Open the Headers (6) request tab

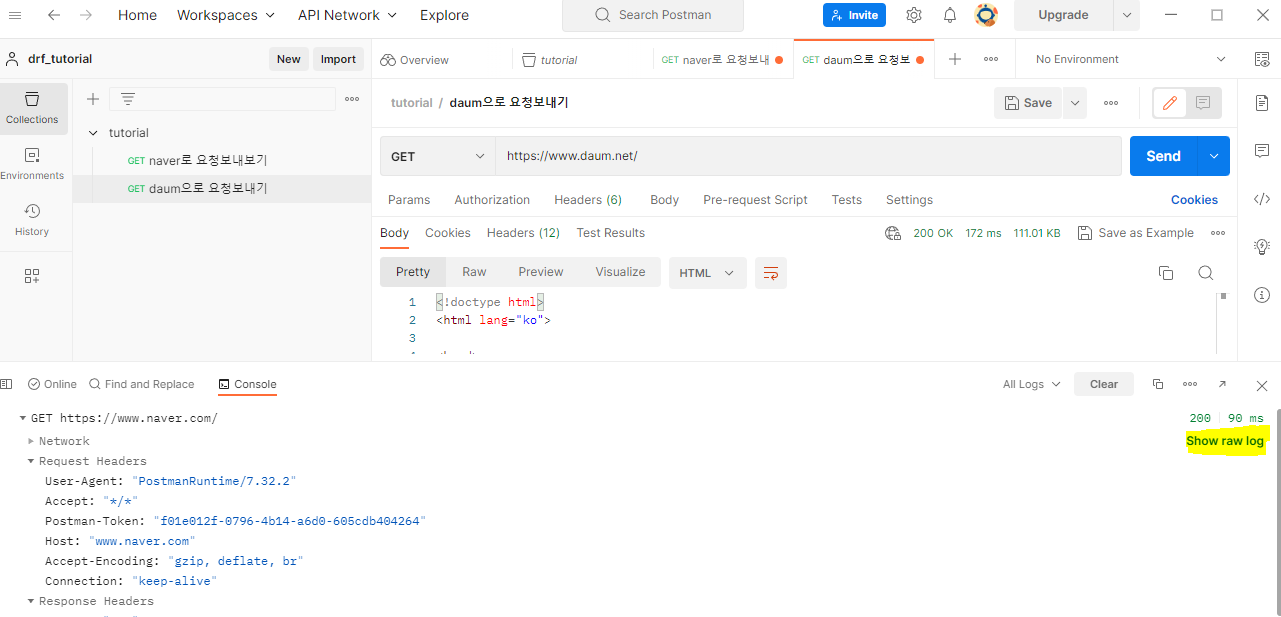point(588,200)
